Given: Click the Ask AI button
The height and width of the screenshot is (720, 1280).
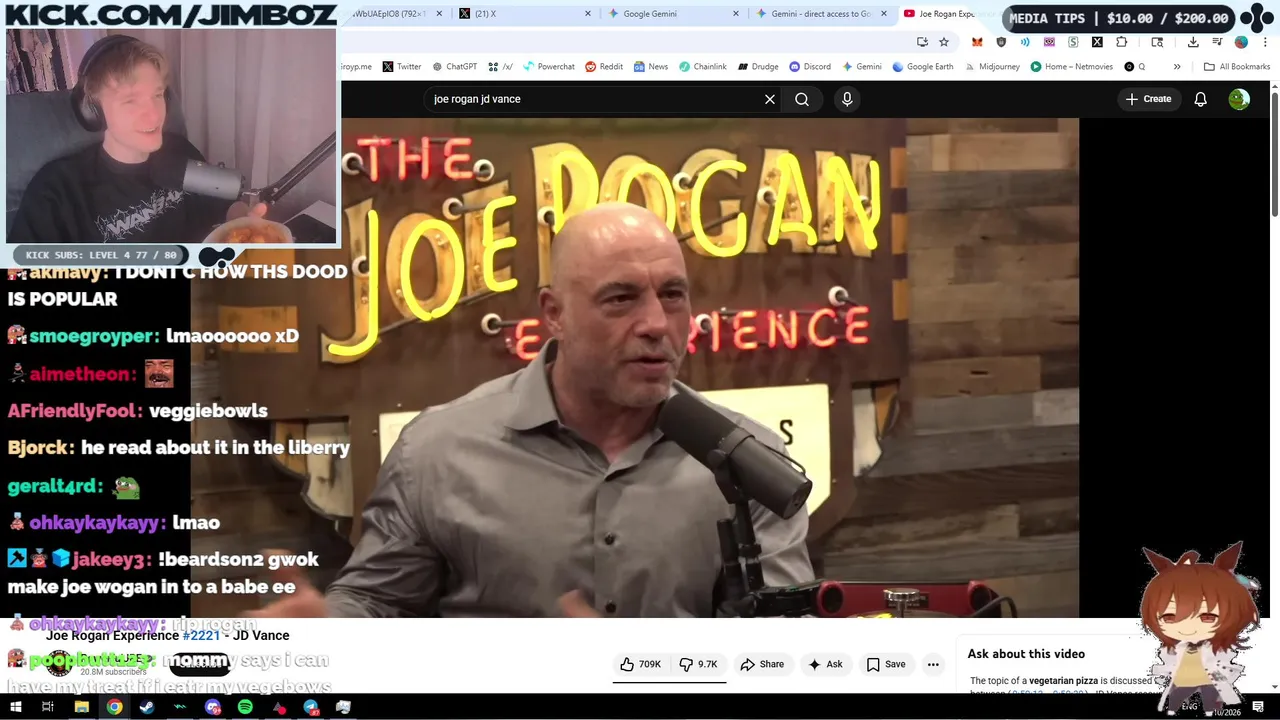Looking at the screenshot, I should 826,664.
